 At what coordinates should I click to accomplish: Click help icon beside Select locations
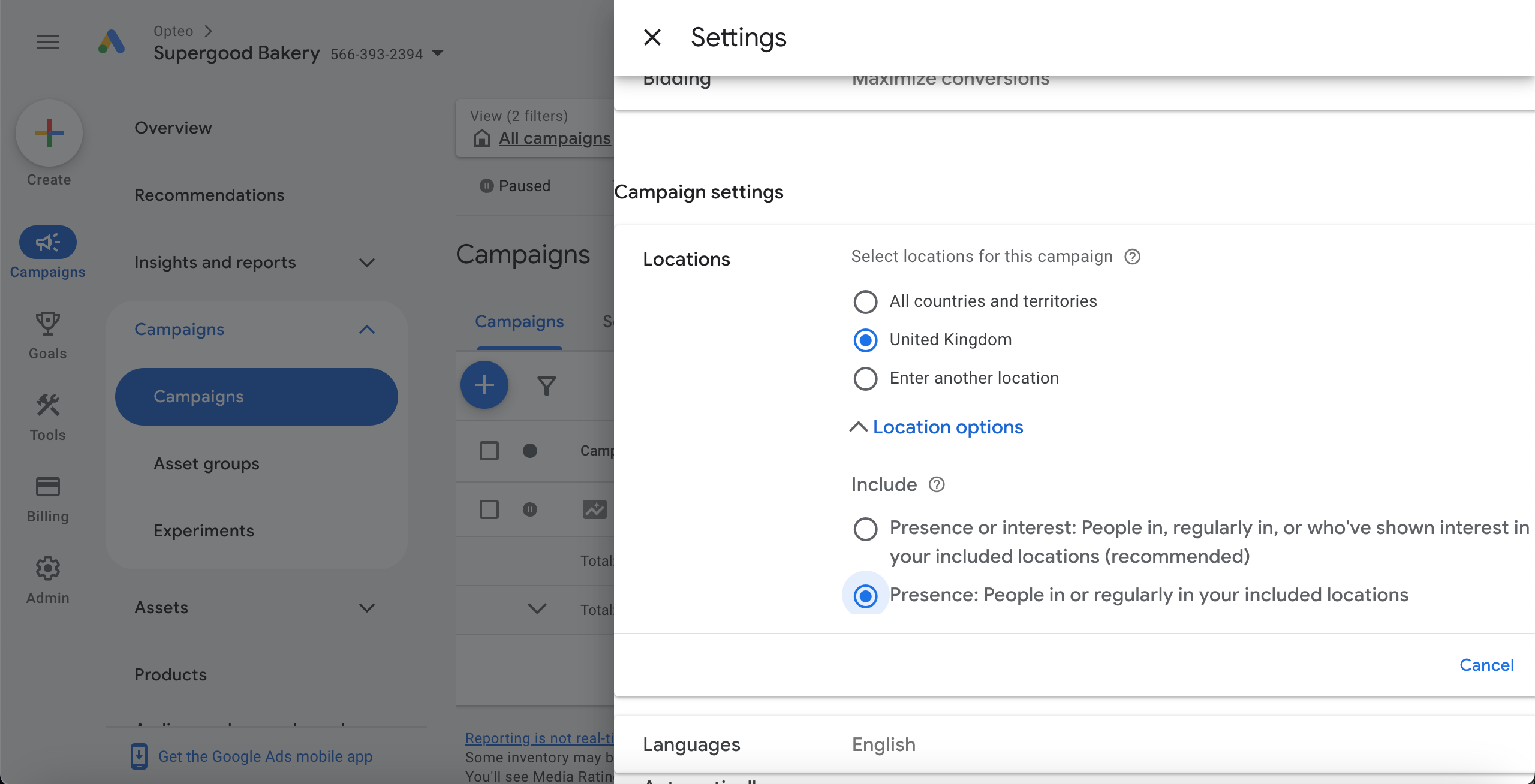(1132, 257)
